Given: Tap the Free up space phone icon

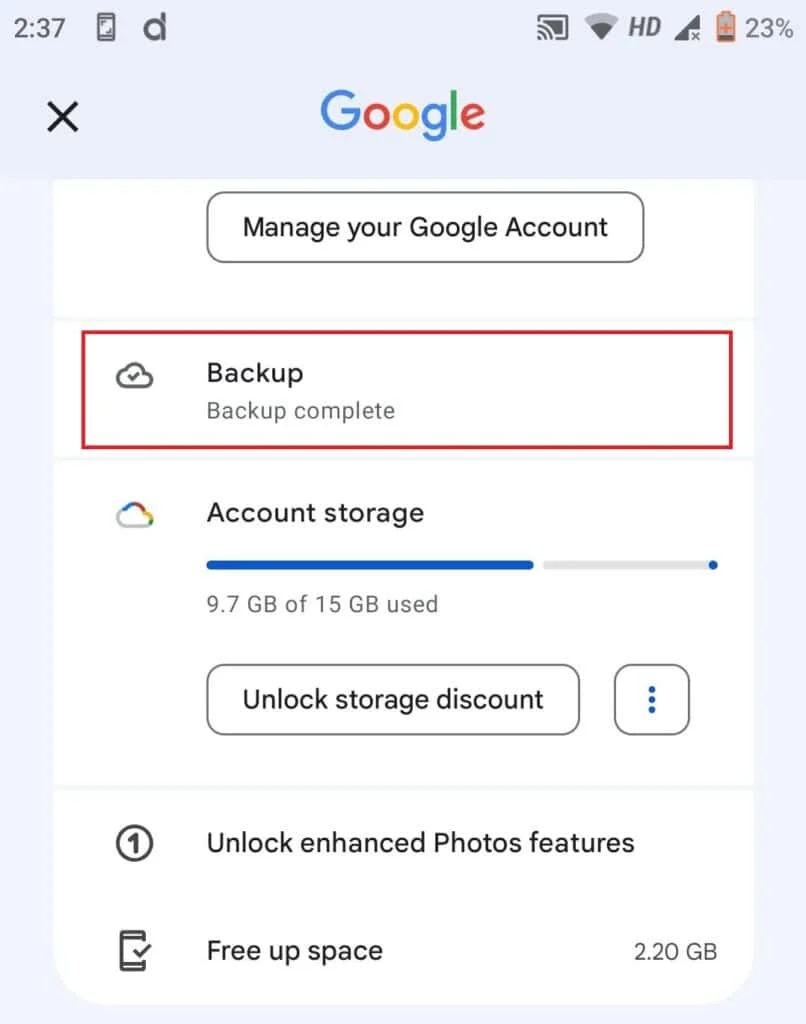Looking at the screenshot, I should click(x=134, y=950).
